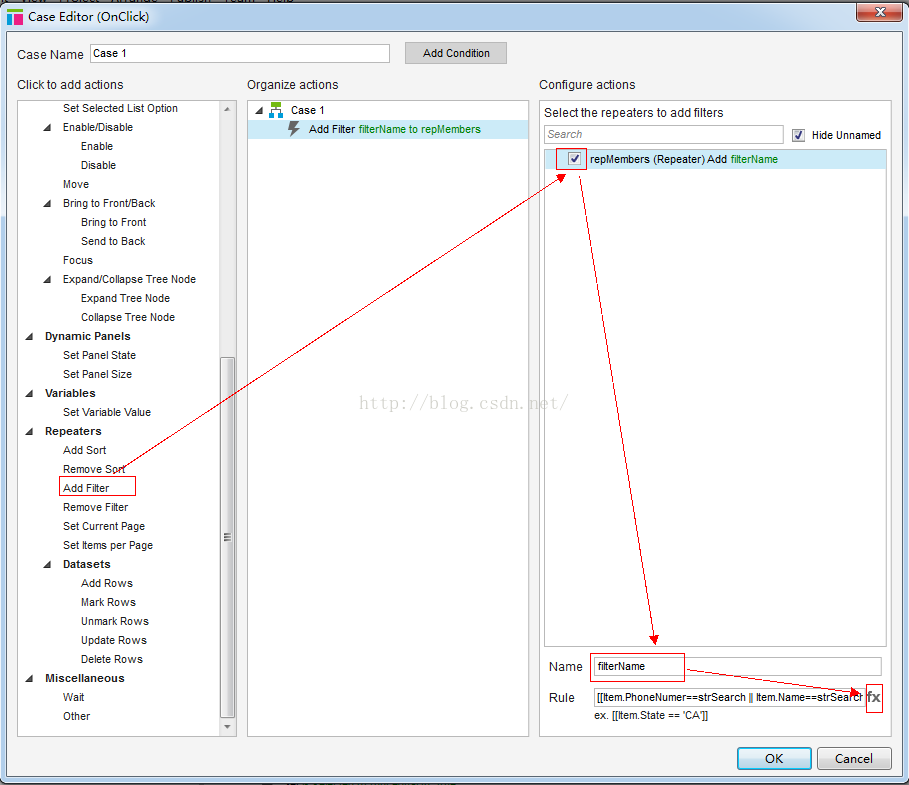Click the Case 1 label in Organize actions
Viewport: 909px width, 785px height.
coord(307,110)
